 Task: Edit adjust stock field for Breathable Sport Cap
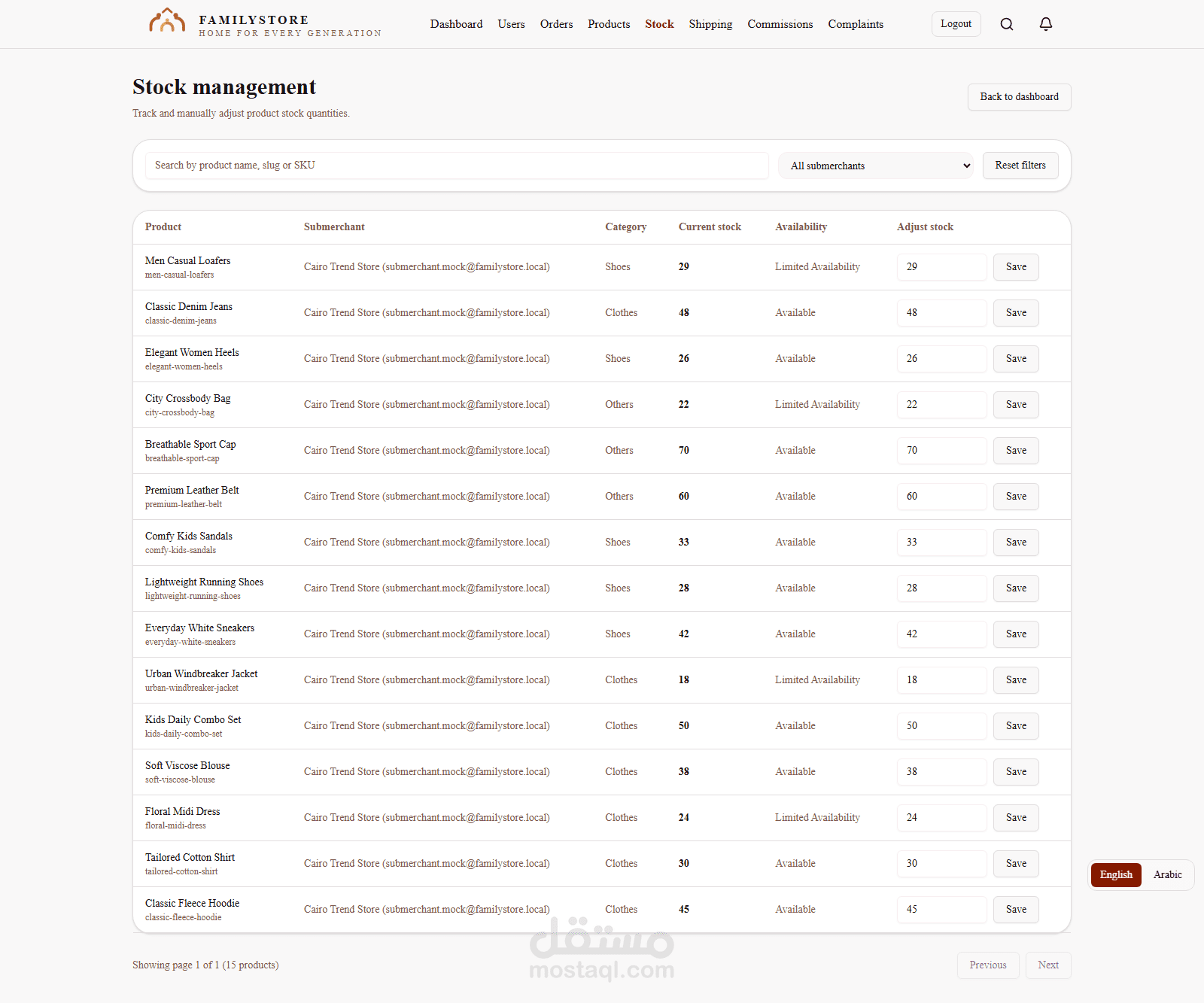(941, 451)
